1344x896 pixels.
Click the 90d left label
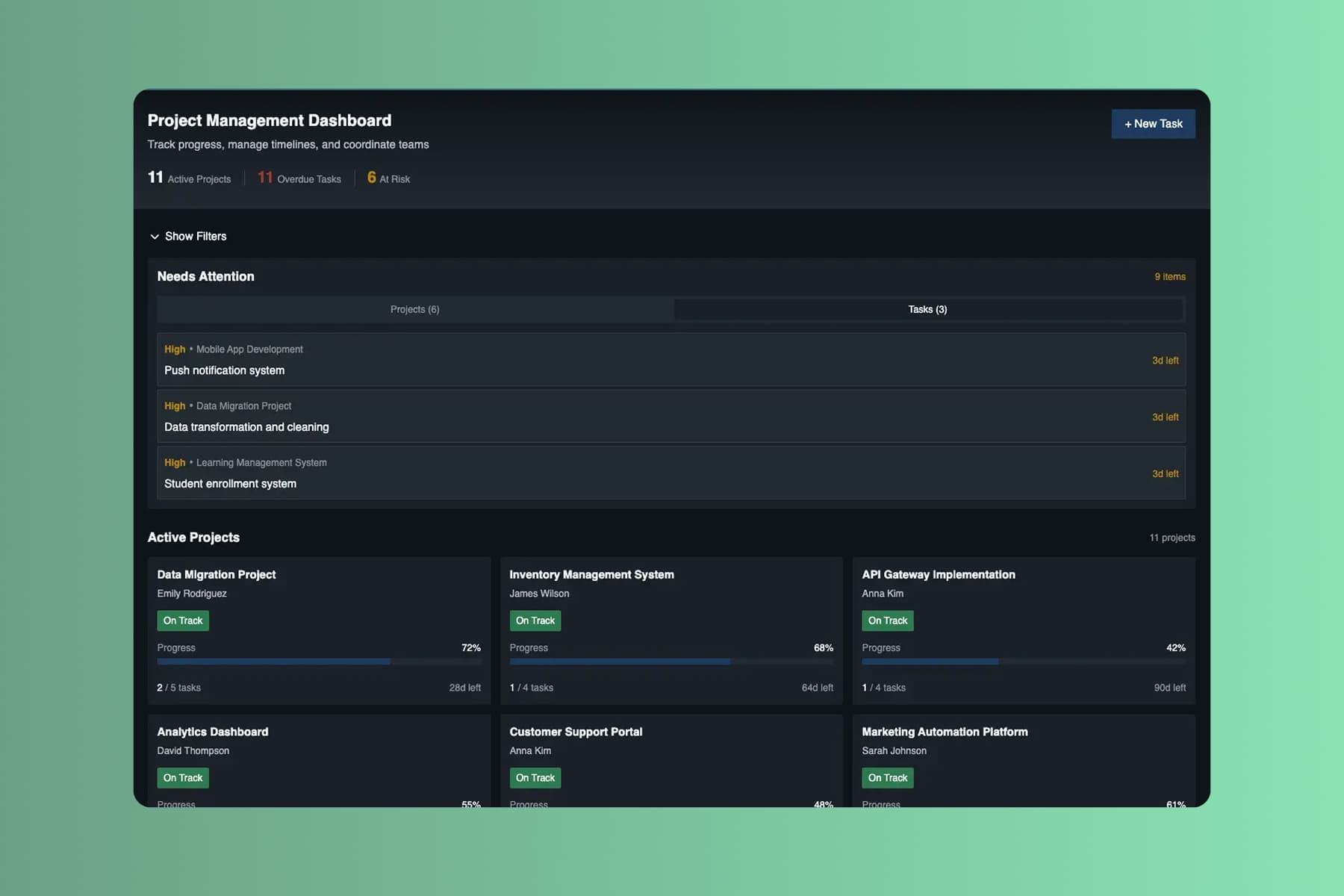pyautogui.click(x=1170, y=688)
